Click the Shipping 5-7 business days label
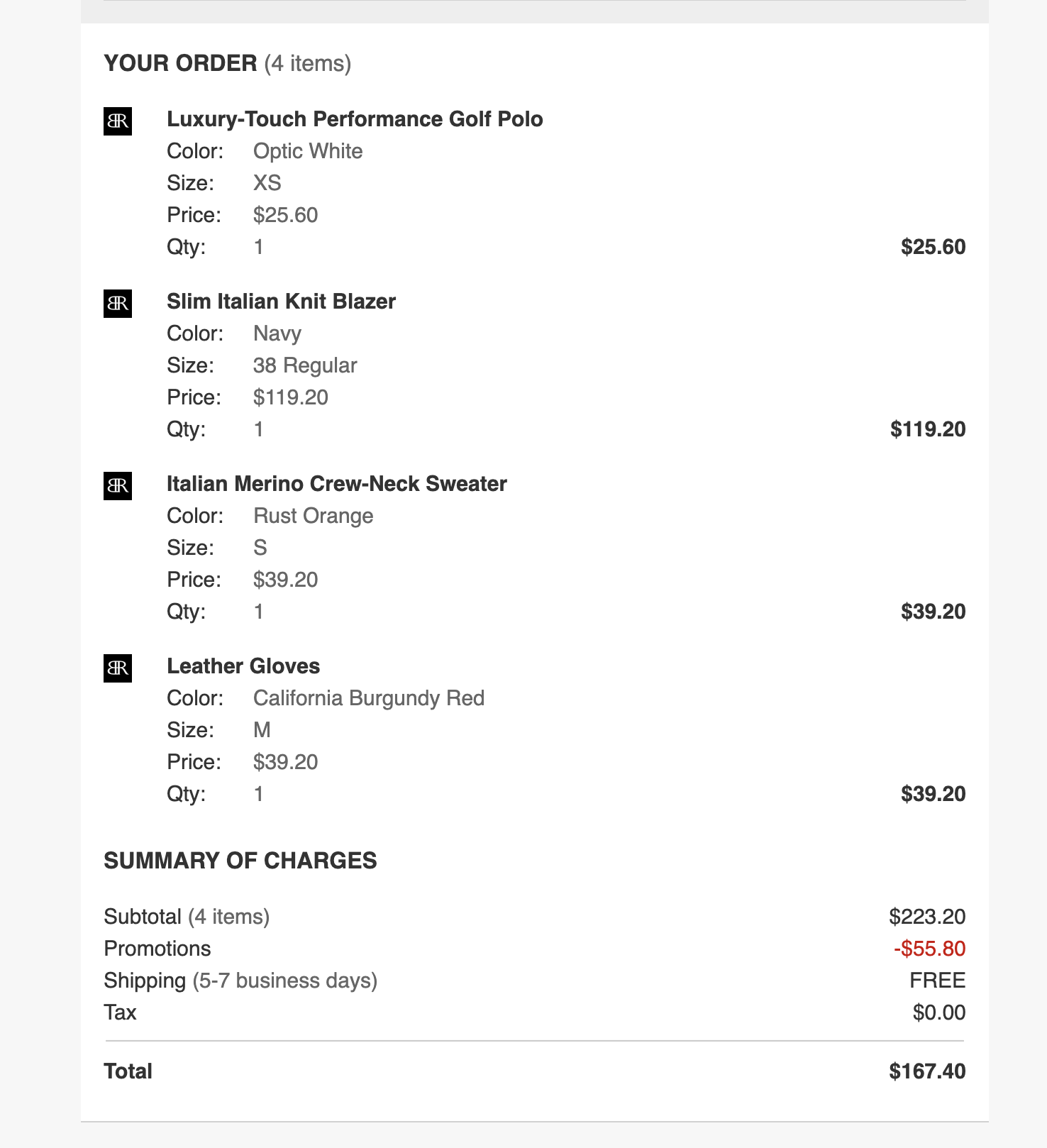Screen dimensions: 1047x1148 click(x=240, y=981)
